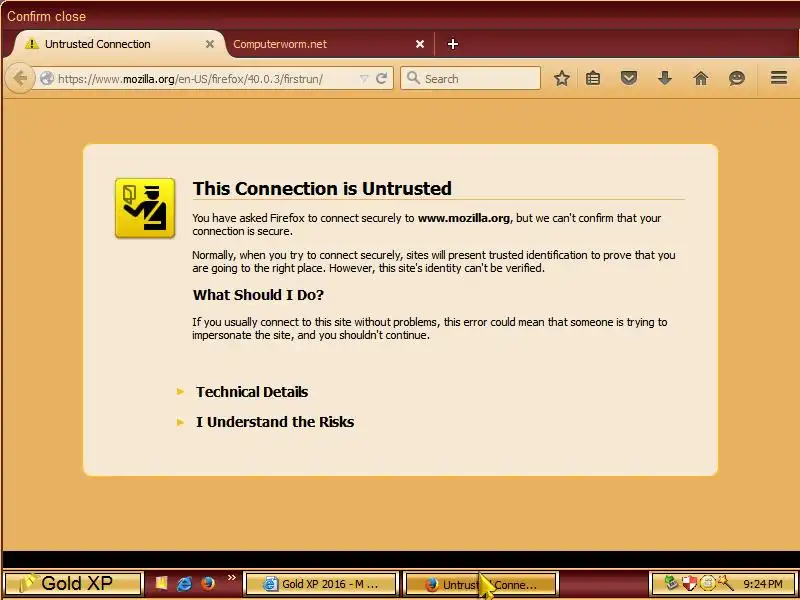The height and width of the screenshot is (600, 800).
Task: Go back with the back arrow button
Action: click(x=20, y=79)
